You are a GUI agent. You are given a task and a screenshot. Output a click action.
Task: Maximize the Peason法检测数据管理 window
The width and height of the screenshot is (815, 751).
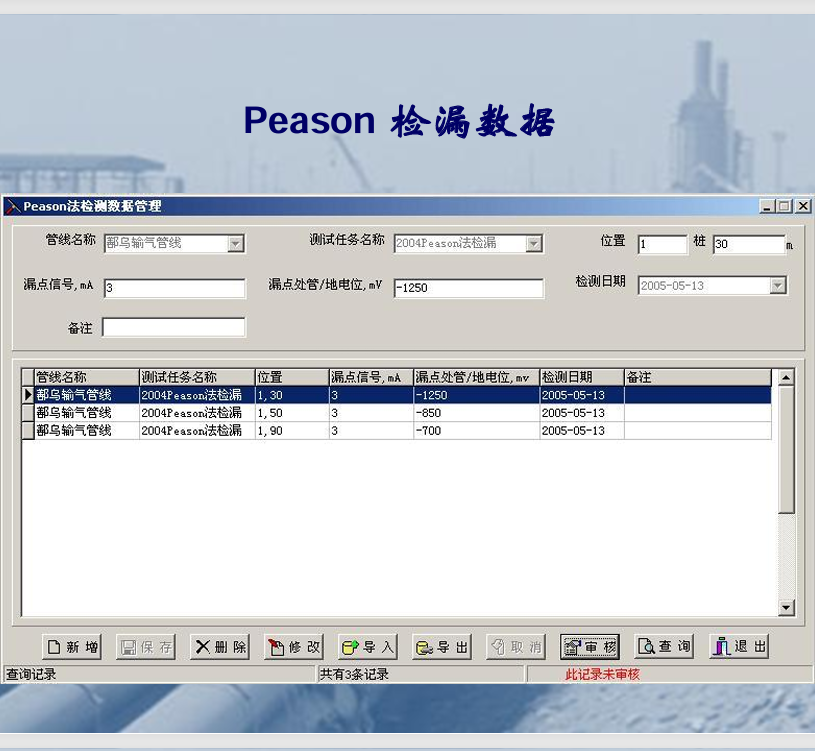point(784,206)
